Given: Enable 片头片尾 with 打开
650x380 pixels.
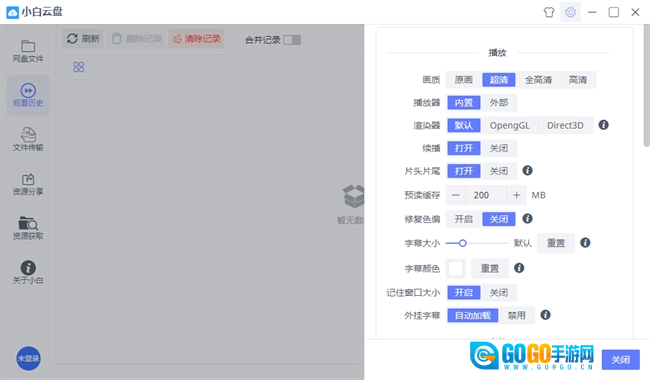Looking at the screenshot, I should pyautogui.click(x=463, y=171).
